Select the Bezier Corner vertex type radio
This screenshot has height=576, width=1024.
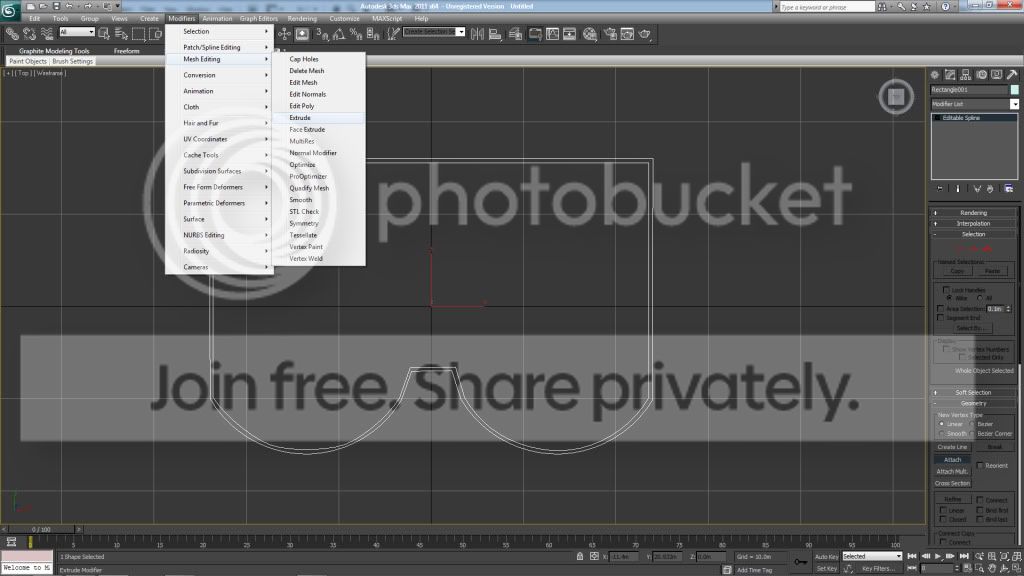(x=972, y=434)
